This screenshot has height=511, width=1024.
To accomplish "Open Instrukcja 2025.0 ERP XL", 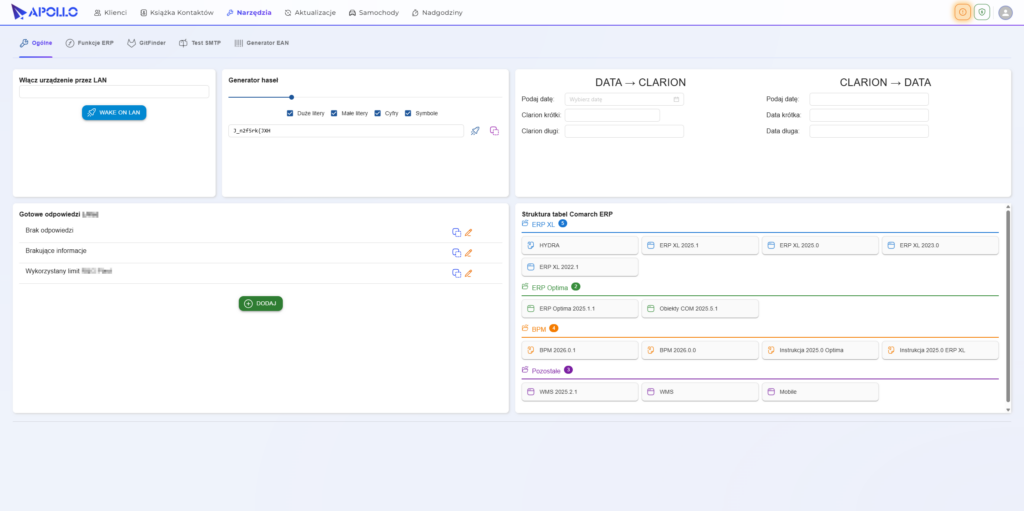I will pos(940,350).
